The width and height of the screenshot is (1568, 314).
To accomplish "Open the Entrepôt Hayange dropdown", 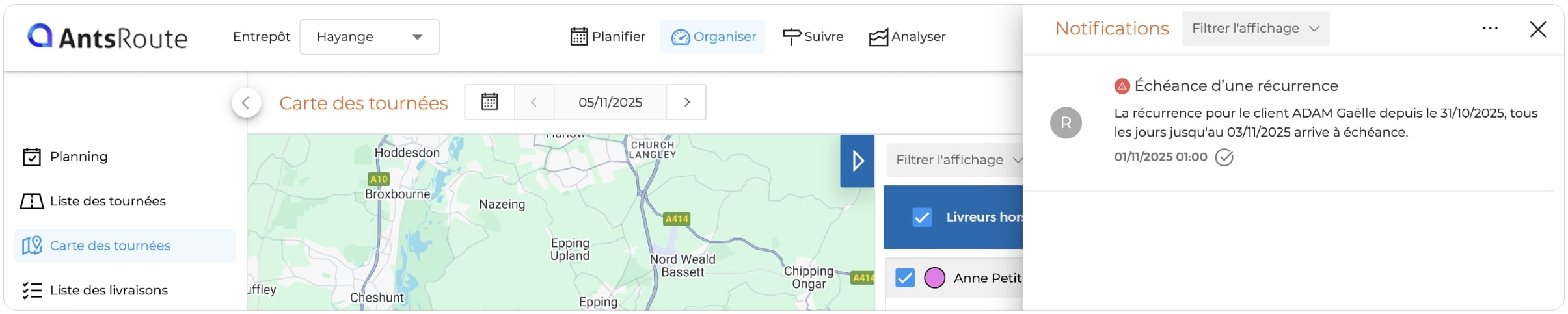I will [369, 37].
